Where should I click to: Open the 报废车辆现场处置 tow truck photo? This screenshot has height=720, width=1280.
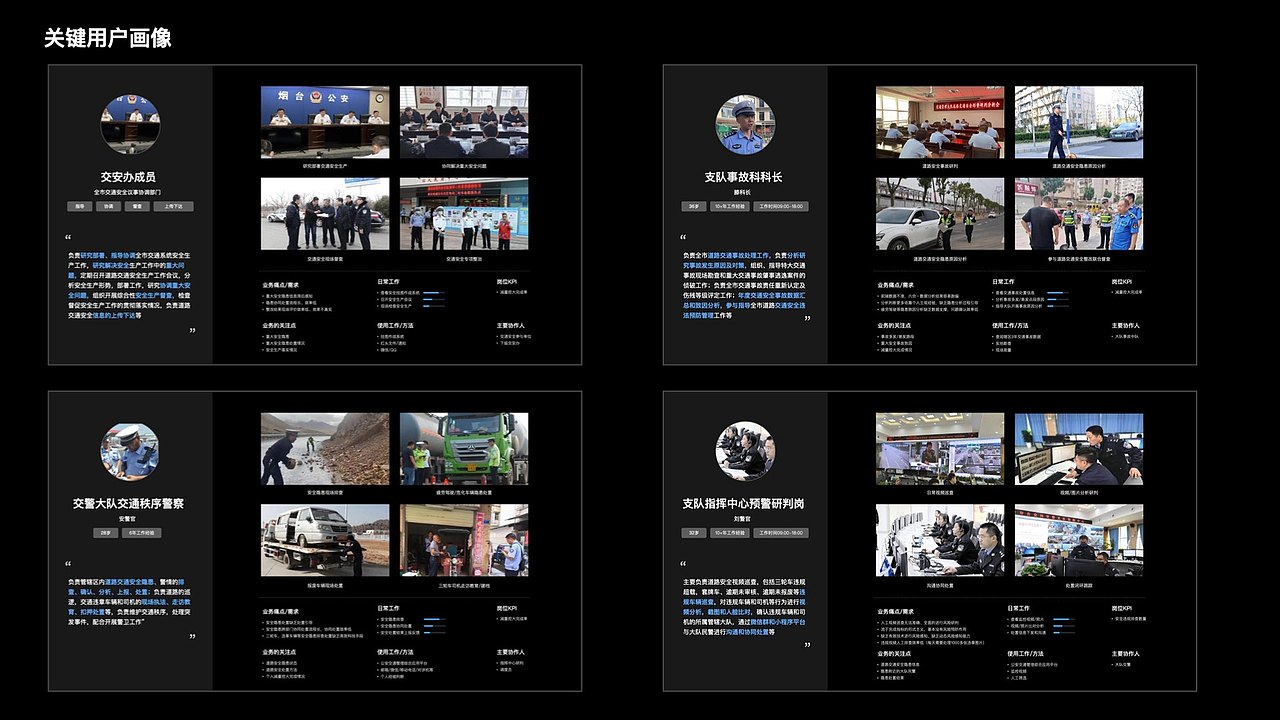coord(325,540)
